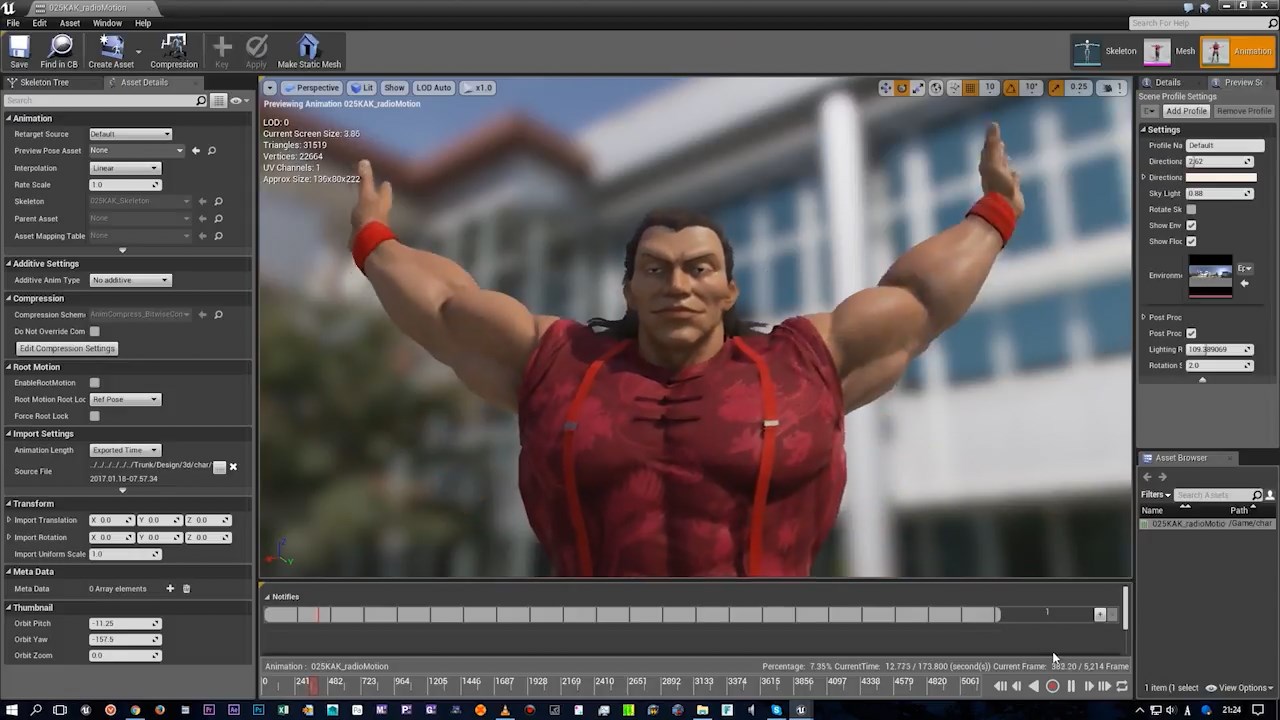Click the Create Asset toolbar icon
The width and height of the screenshot is (1280, 720).
111,46
